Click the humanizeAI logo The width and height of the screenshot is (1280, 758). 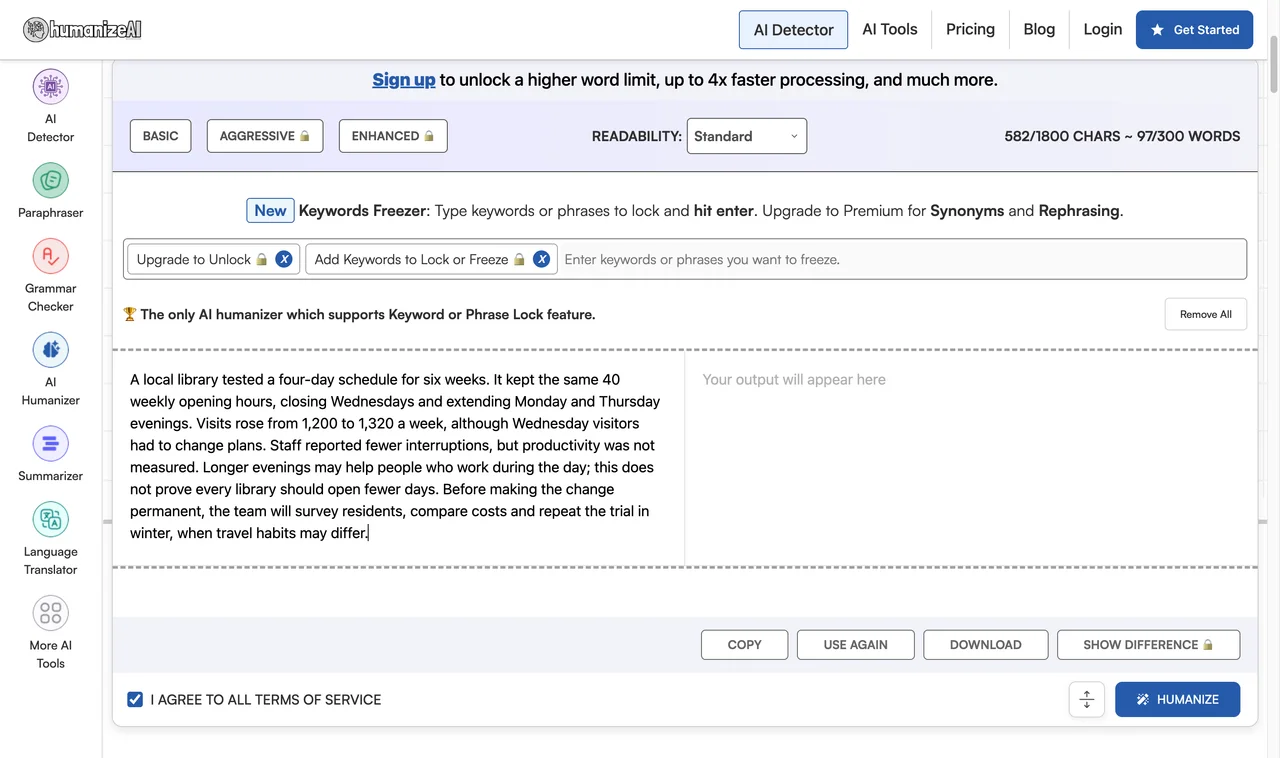83,29
